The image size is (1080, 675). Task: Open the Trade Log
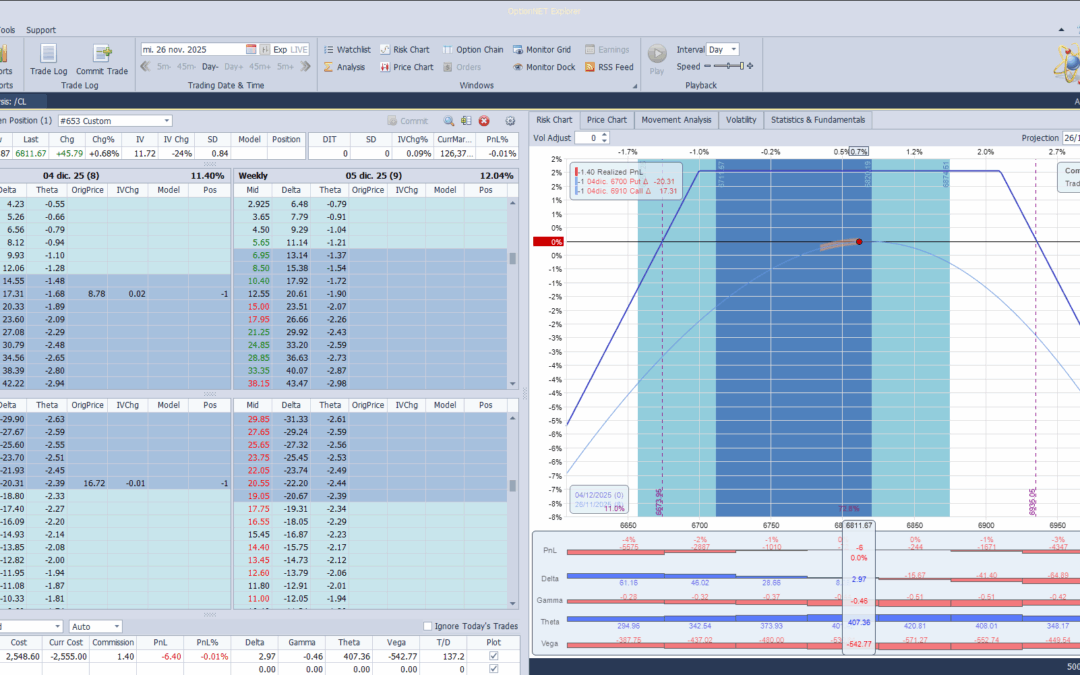48,59
